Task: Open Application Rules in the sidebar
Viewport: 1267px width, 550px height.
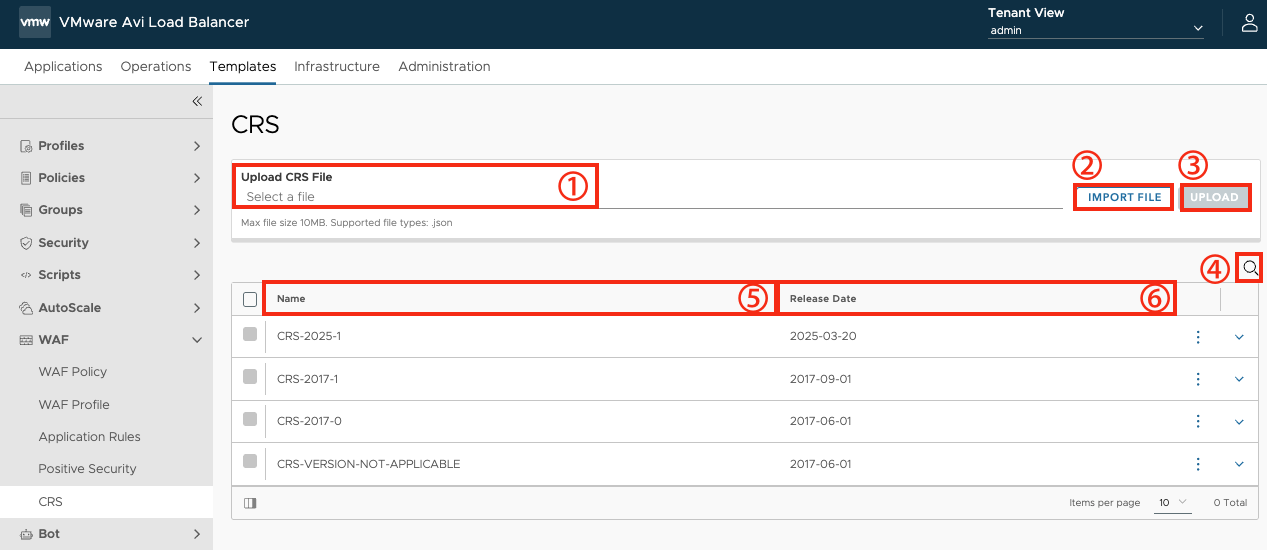Action: click(x=90, y=437)
